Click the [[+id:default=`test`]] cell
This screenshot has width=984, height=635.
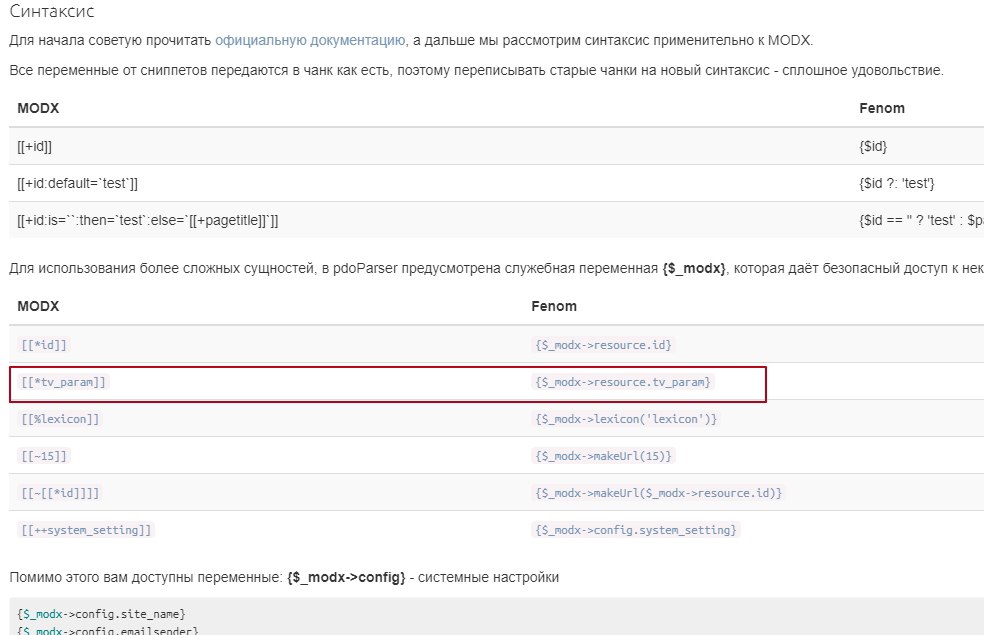pyautogui.click(x=77, y=183)
